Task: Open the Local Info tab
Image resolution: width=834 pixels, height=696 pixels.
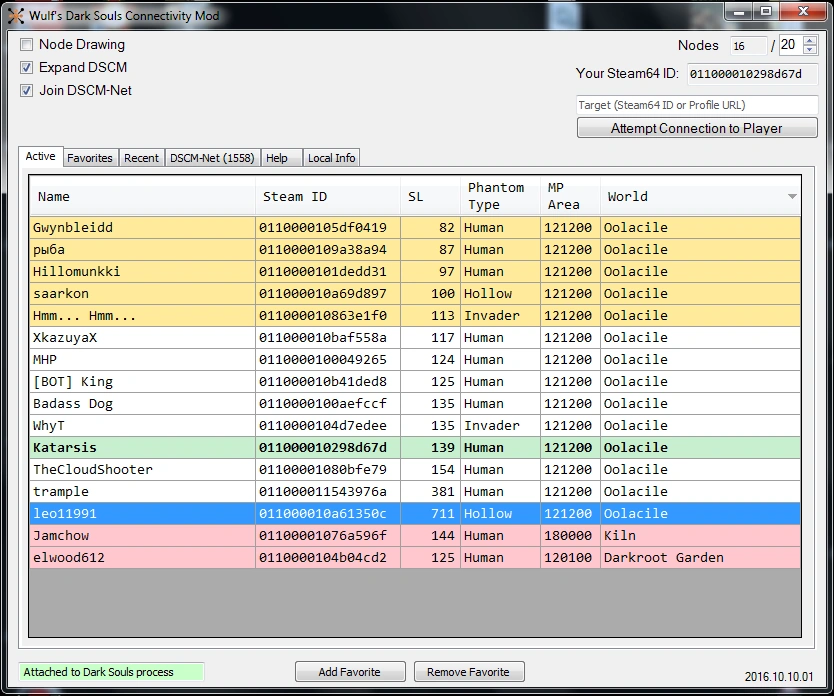Action: tap(331, 158)
